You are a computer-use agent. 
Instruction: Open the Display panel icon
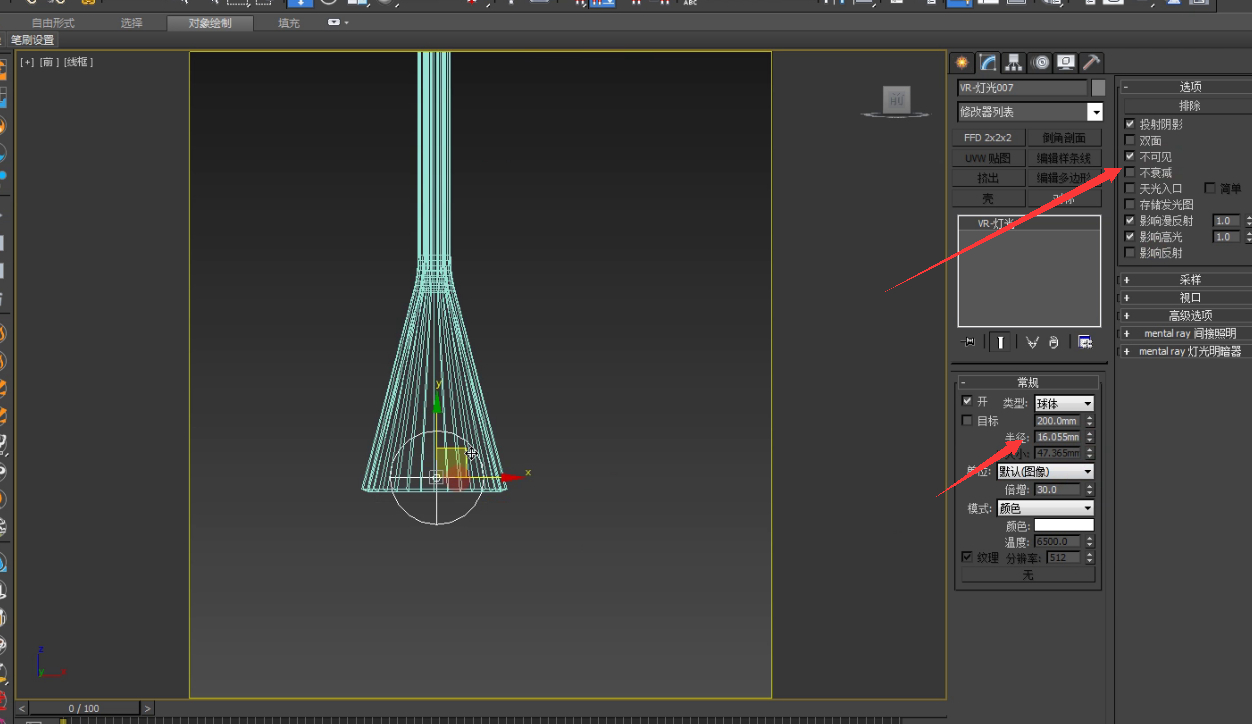pos(1066,63)
